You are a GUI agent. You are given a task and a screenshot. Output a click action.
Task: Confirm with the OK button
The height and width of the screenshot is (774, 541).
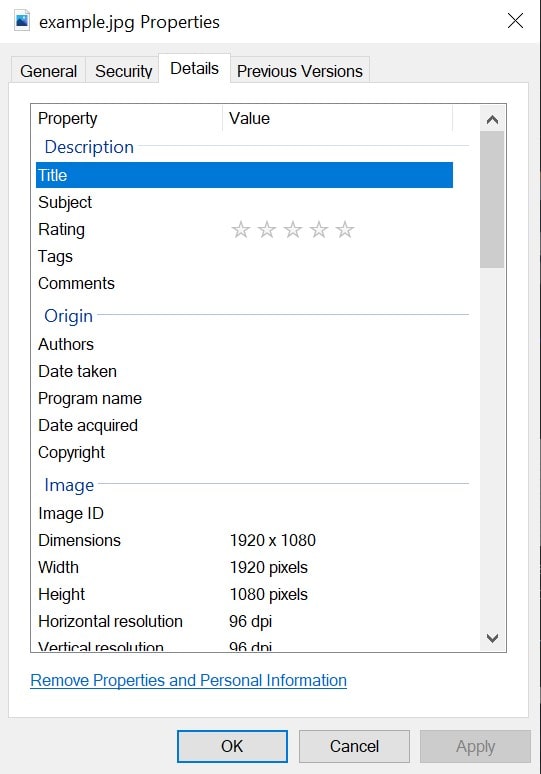coord(232,746)
